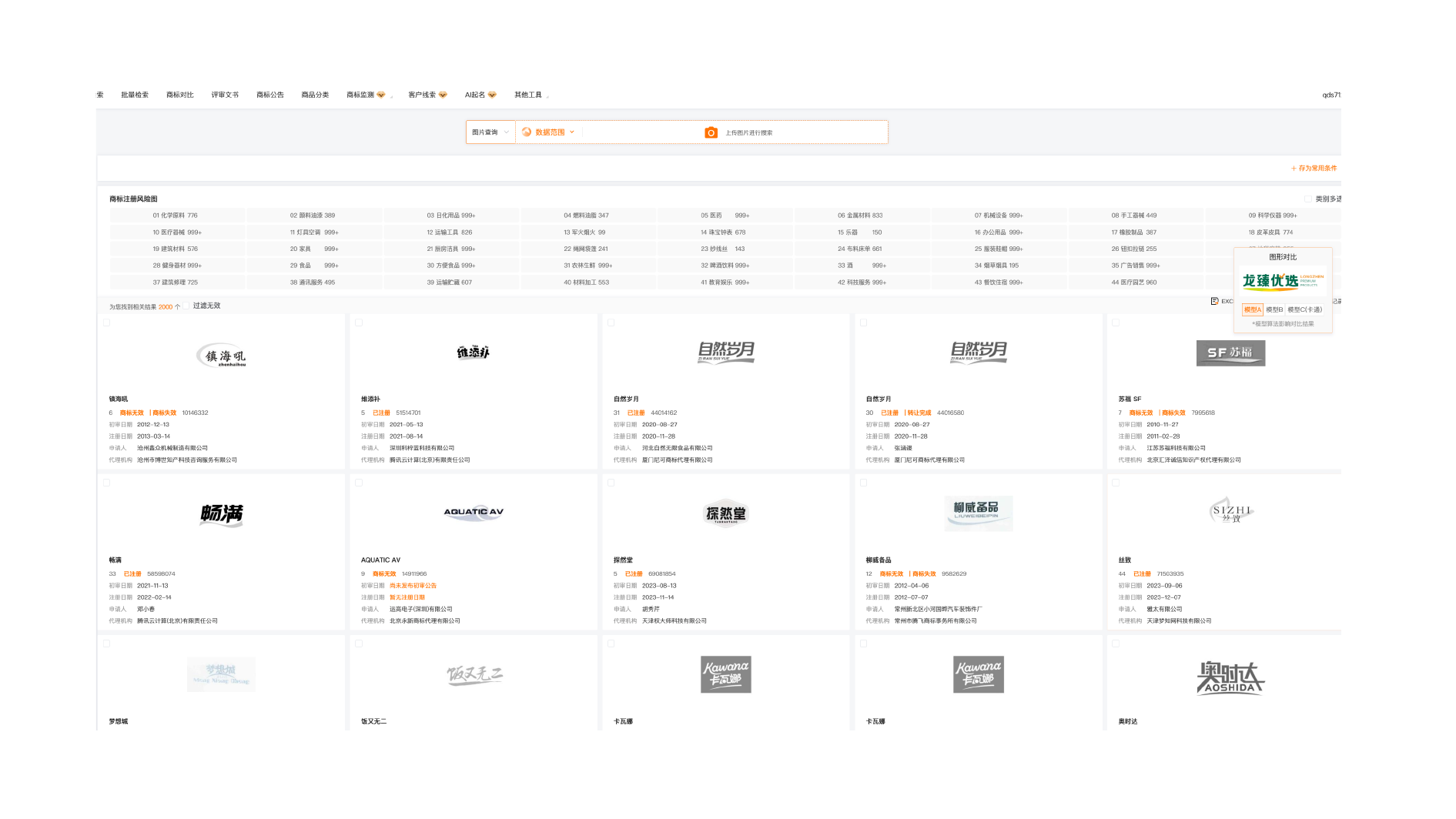Image resolution: width=1456 pixels, height=819 pixels.
Task: Open the 镇海吼 trademark logo image
Action: click(222, 356)
